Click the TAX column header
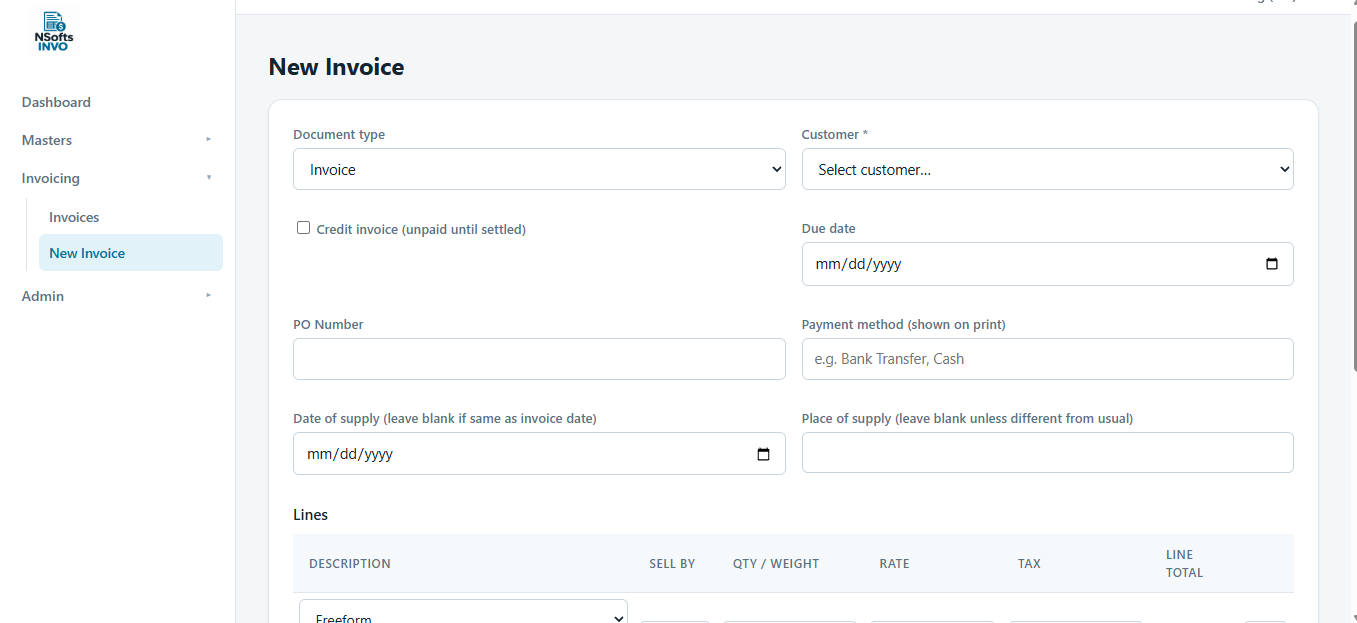The width and height of the screenshot is (1357, 623). point(1029,564)
